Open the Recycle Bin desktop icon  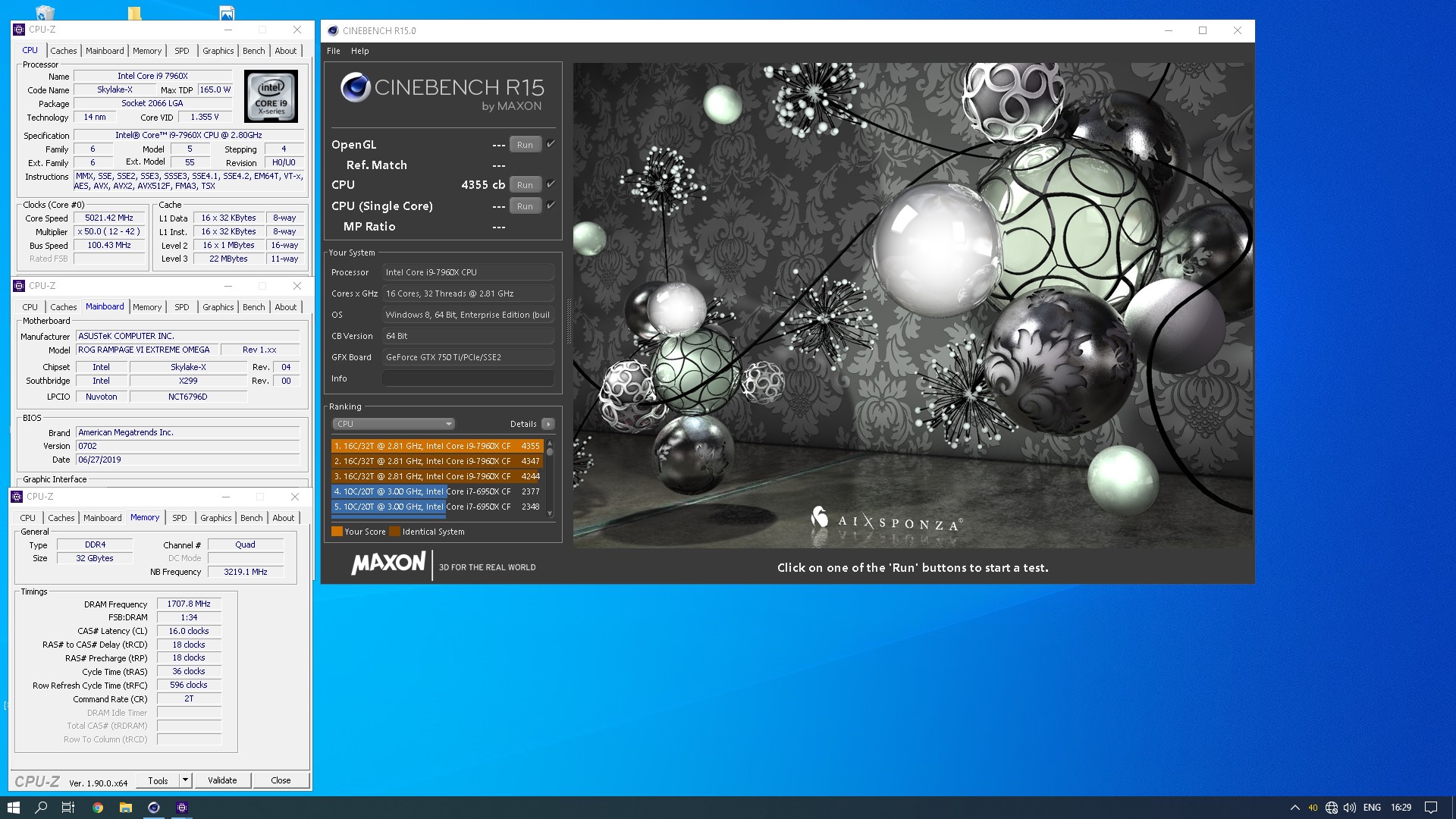coord(45,12)
